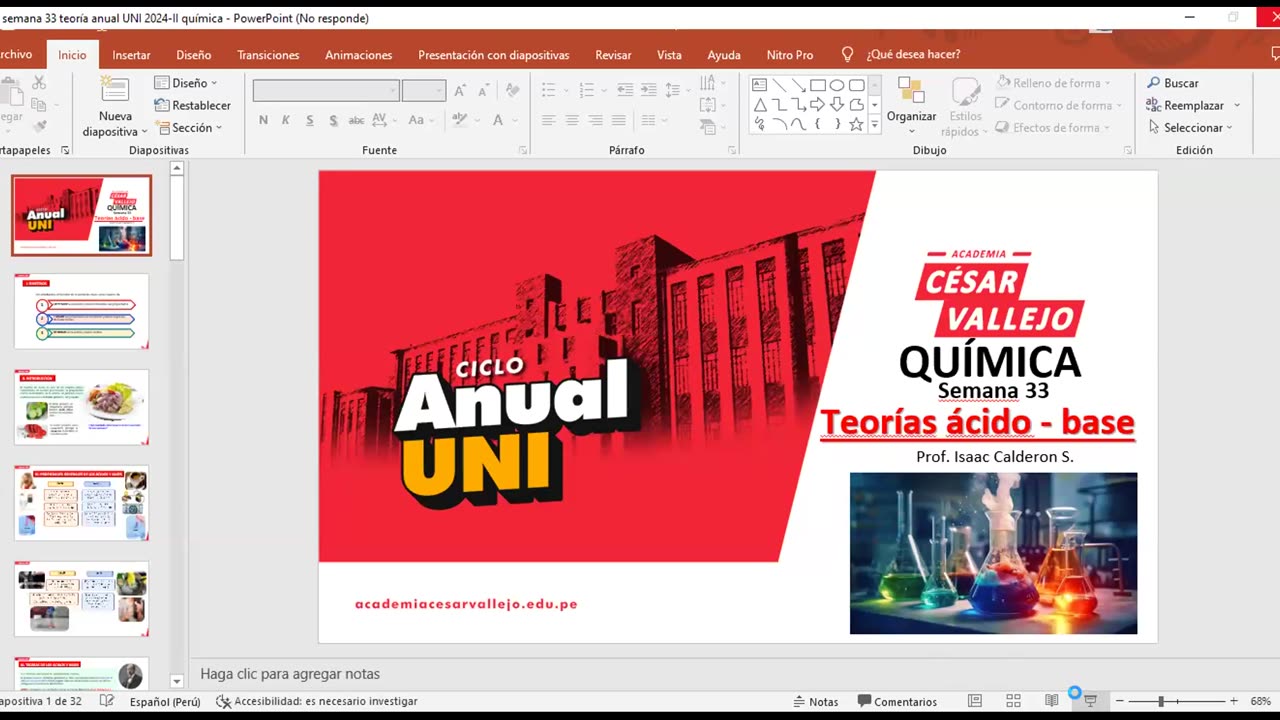This screenshot has width=1280, height=720.
Task: Open the Archivo tab
Action: click(16, 55)
